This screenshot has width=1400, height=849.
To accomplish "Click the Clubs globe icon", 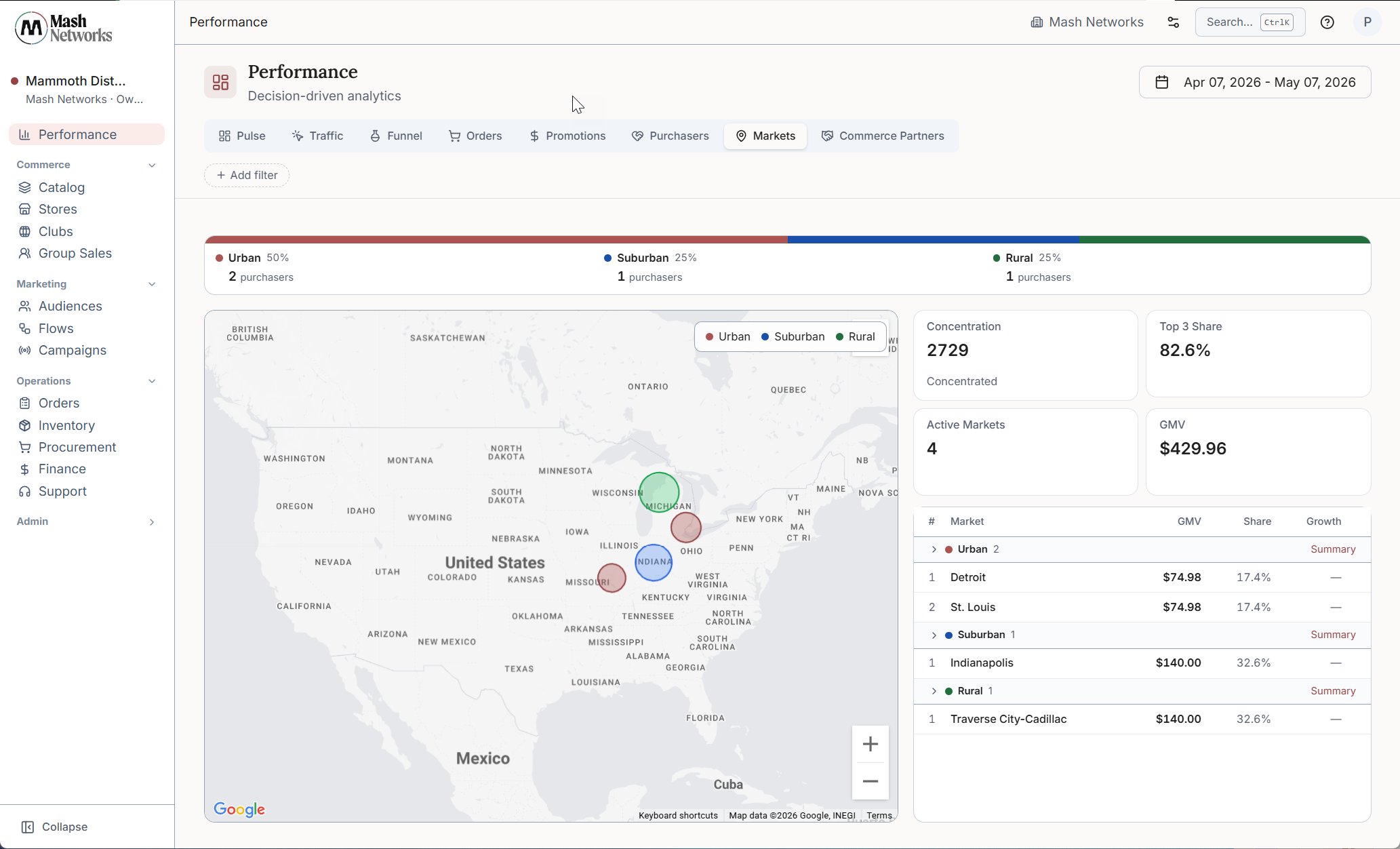I will click(x=24, y=231).
